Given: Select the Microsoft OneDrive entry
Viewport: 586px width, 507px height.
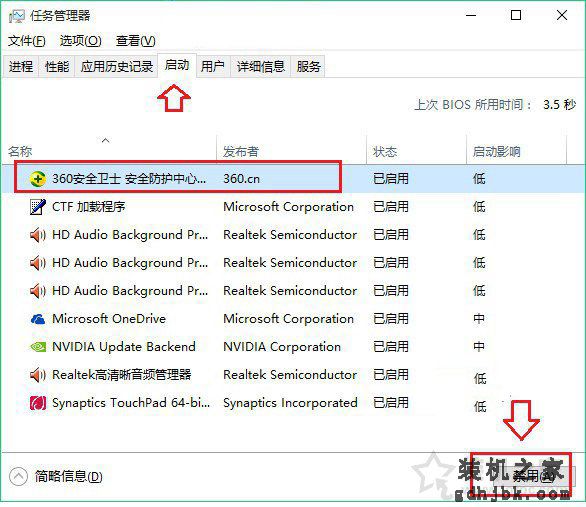Looking at the screenshot, I should 109,319.
